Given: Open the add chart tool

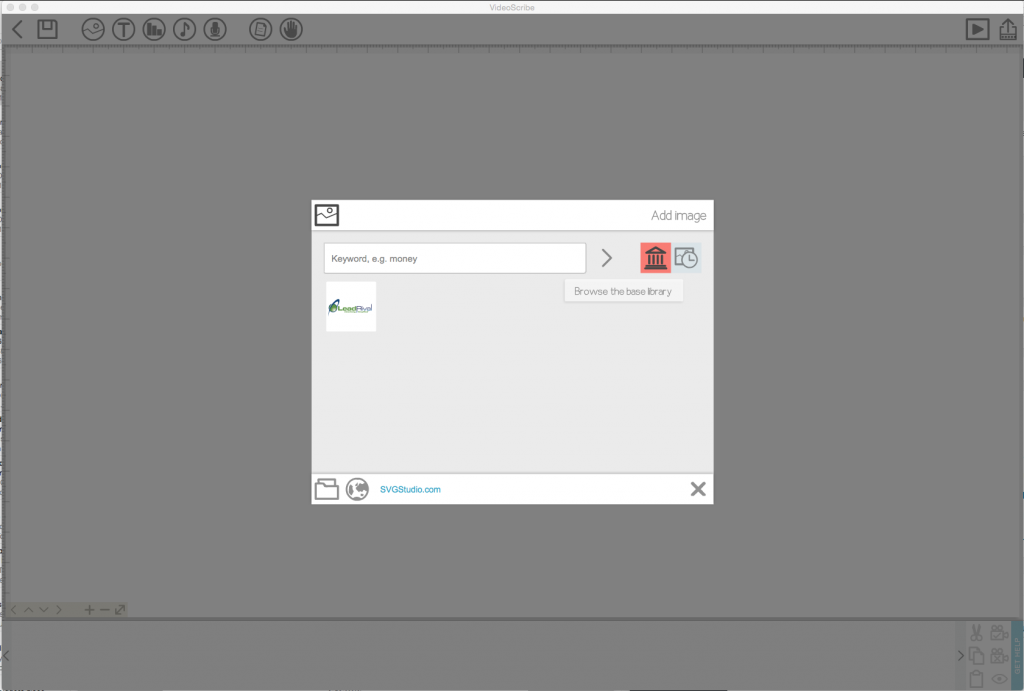Looking at the screenshot, I should tap(153, 29).
